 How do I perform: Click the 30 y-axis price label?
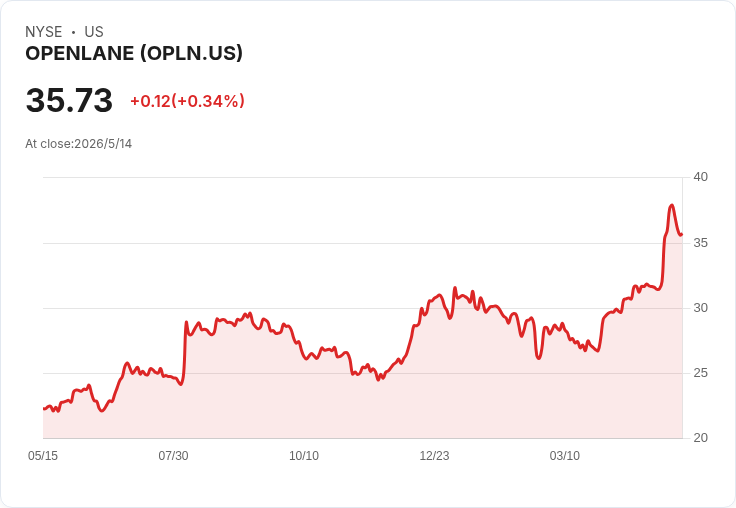click(700, 308)
